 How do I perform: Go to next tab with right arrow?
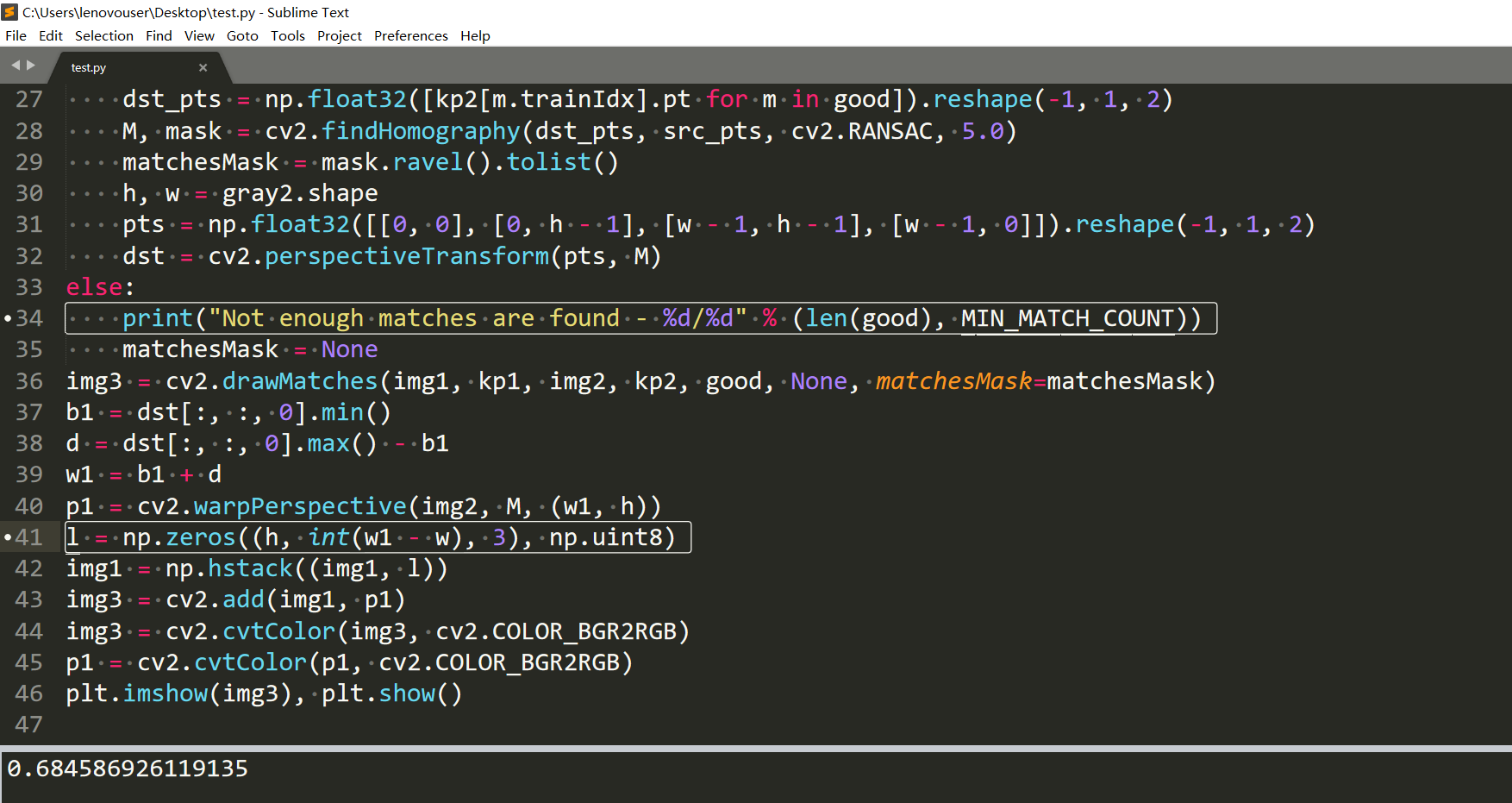pos(31,66)
